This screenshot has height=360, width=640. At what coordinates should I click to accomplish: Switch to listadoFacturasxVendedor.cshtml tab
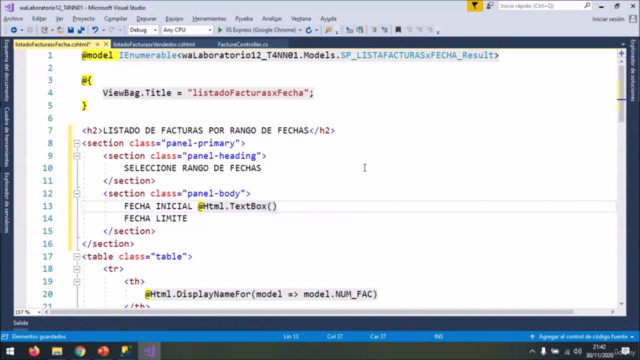[154, 44]
